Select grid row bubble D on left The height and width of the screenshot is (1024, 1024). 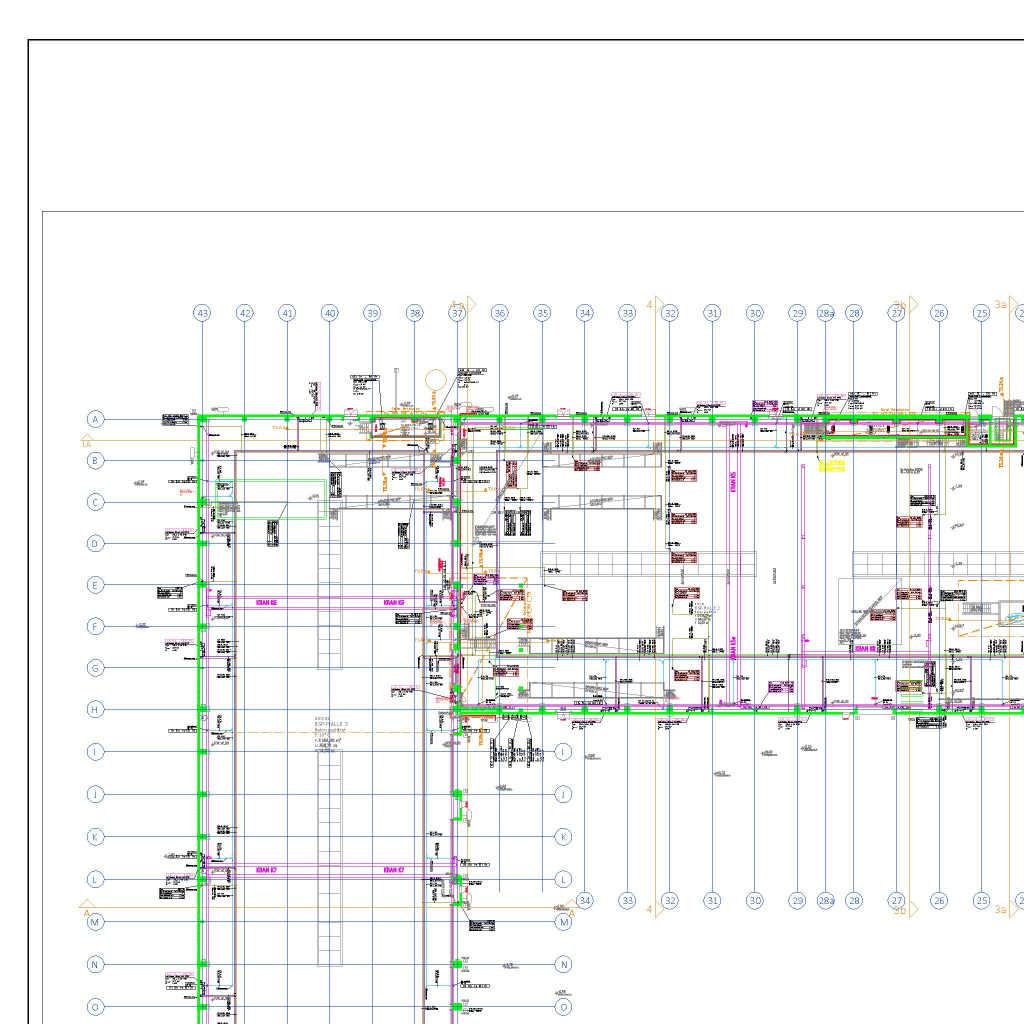(95, 544)
